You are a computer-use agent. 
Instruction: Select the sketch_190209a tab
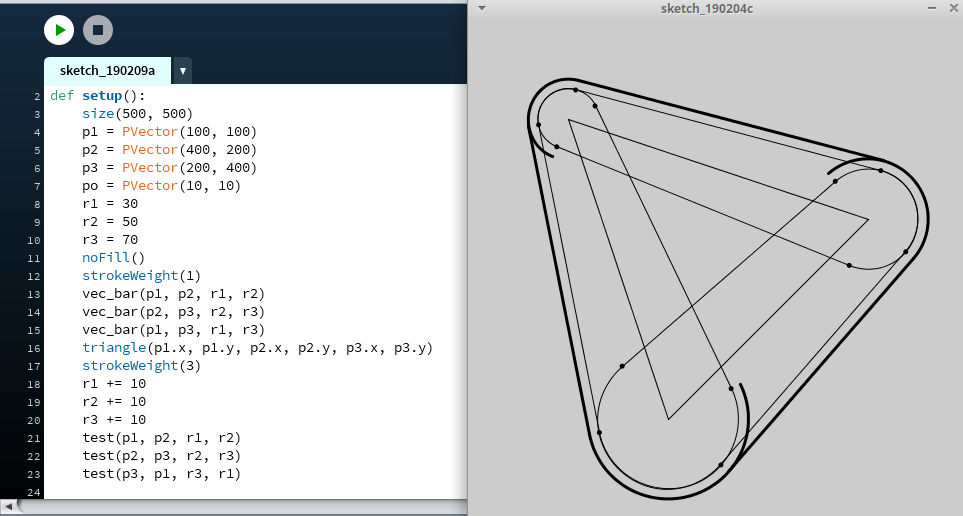108,70
